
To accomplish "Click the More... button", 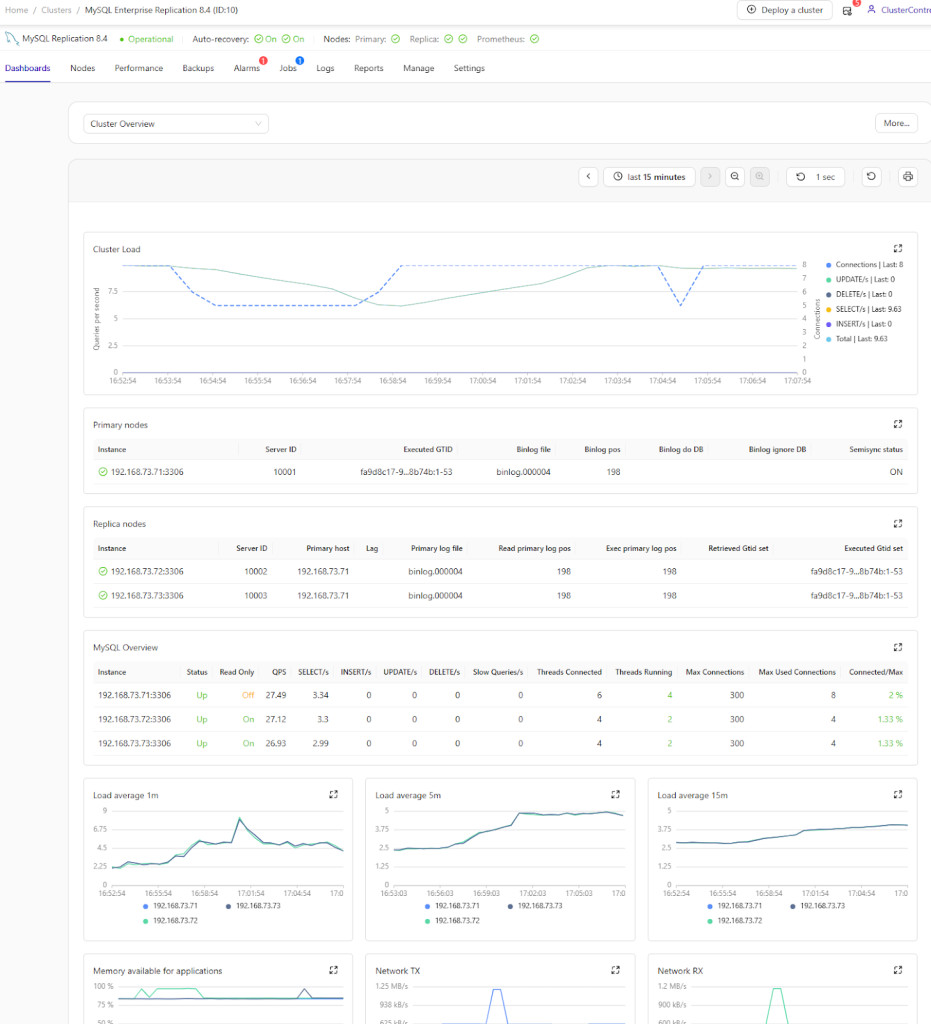I will [x=896, y=124].
